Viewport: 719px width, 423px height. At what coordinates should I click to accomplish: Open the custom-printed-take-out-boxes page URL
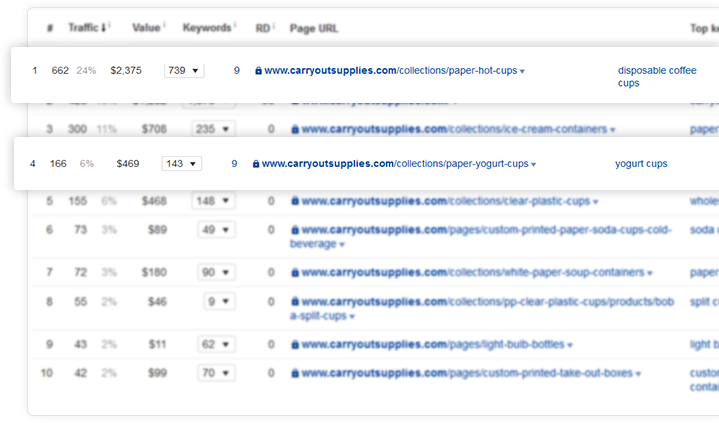pos(467,373)
